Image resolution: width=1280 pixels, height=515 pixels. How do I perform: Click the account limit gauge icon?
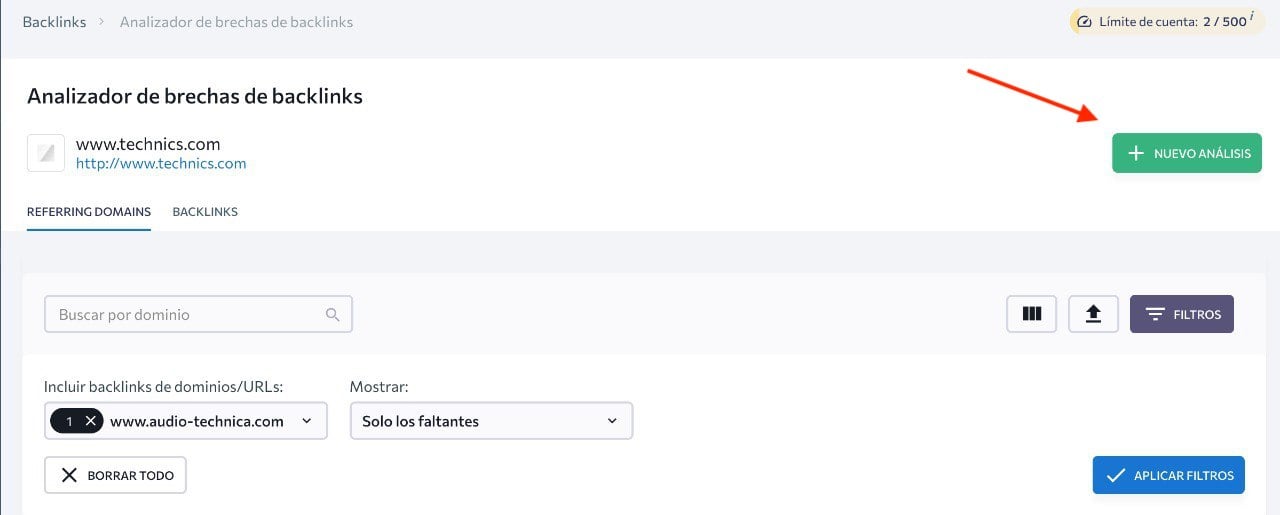coord(1084,21)
